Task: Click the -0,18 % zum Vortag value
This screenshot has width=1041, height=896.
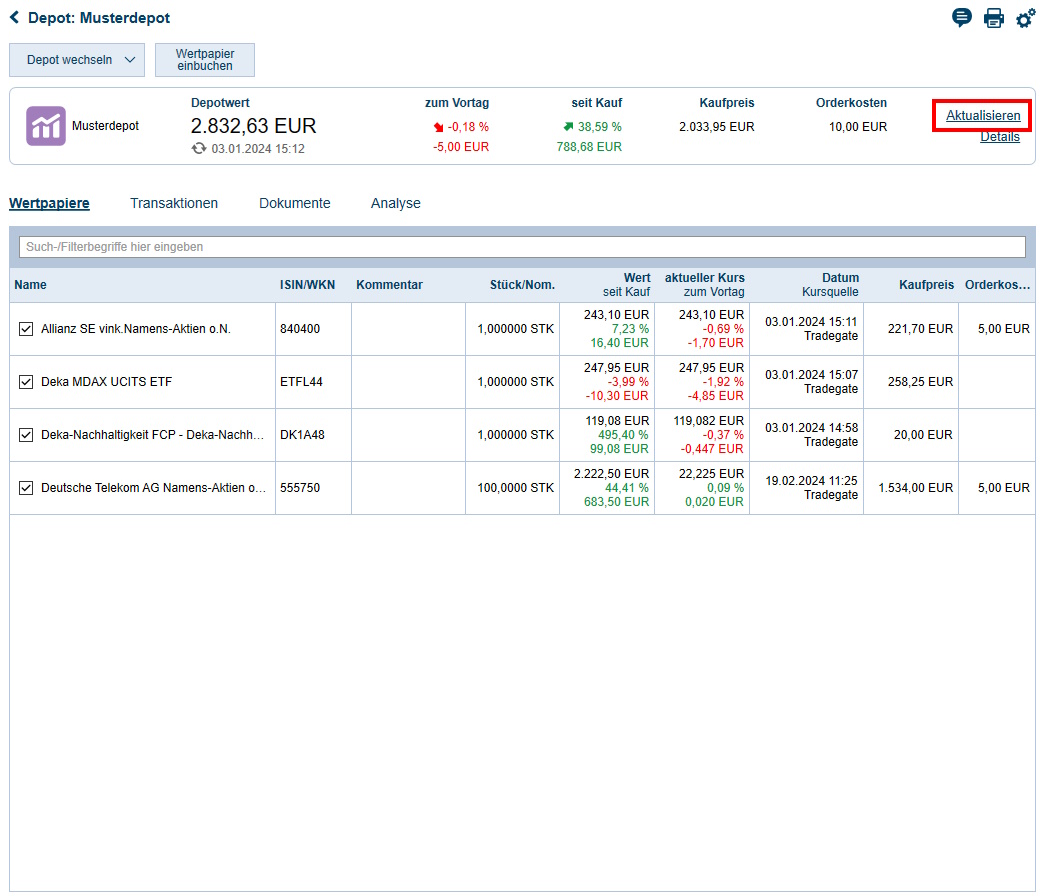Action: 468,127
